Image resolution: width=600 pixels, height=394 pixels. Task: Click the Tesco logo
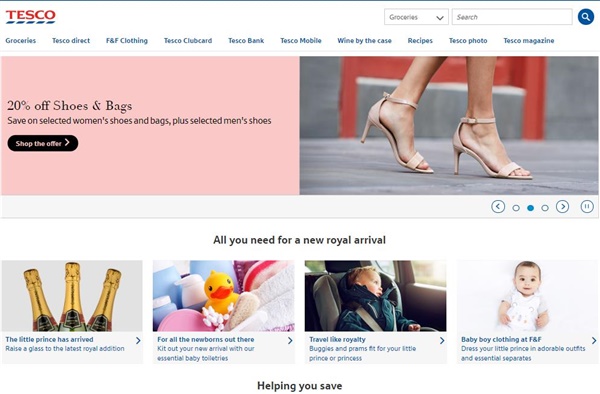click(31, 16)
